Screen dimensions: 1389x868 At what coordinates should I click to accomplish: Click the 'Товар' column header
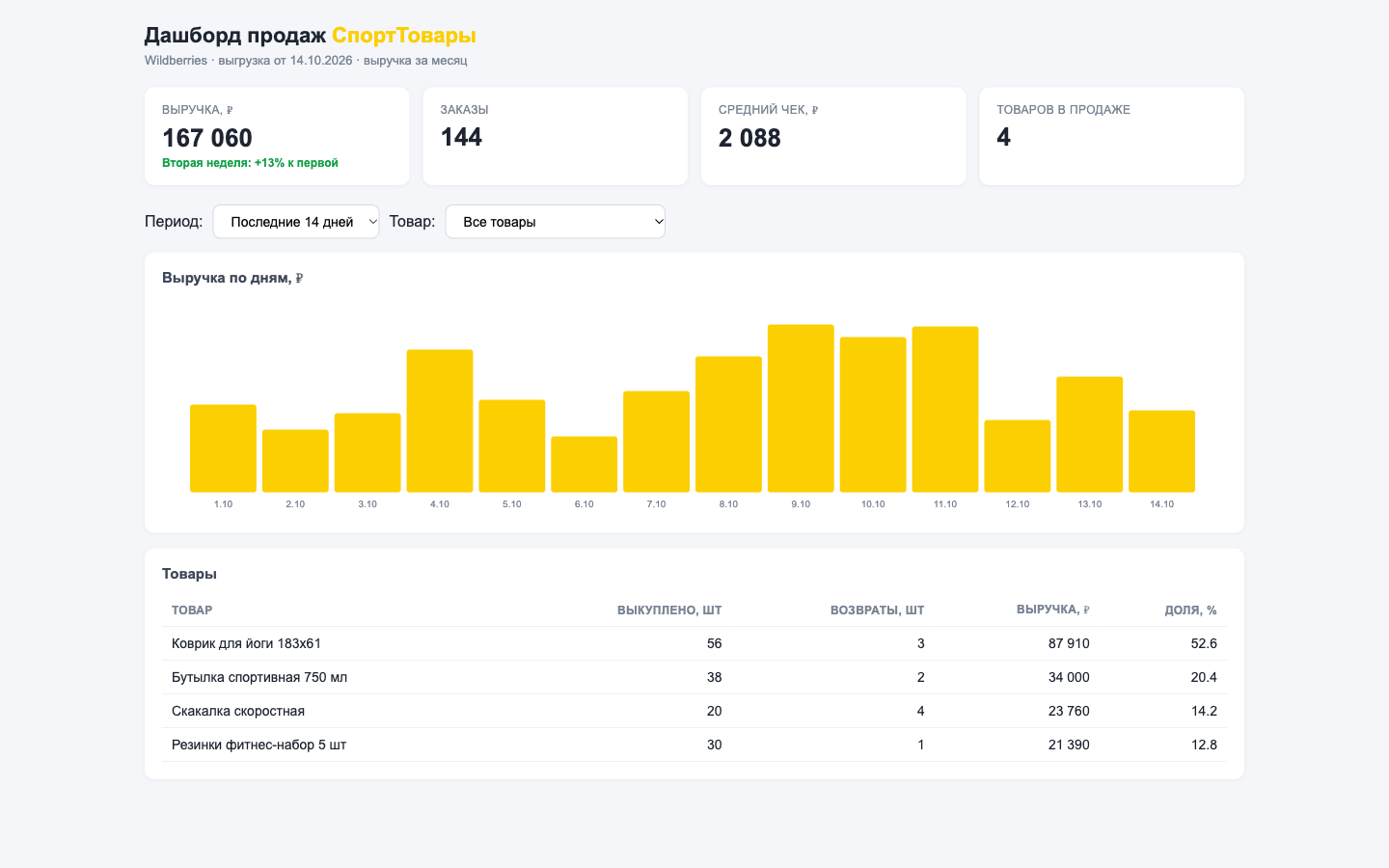(x=192, y=610)
